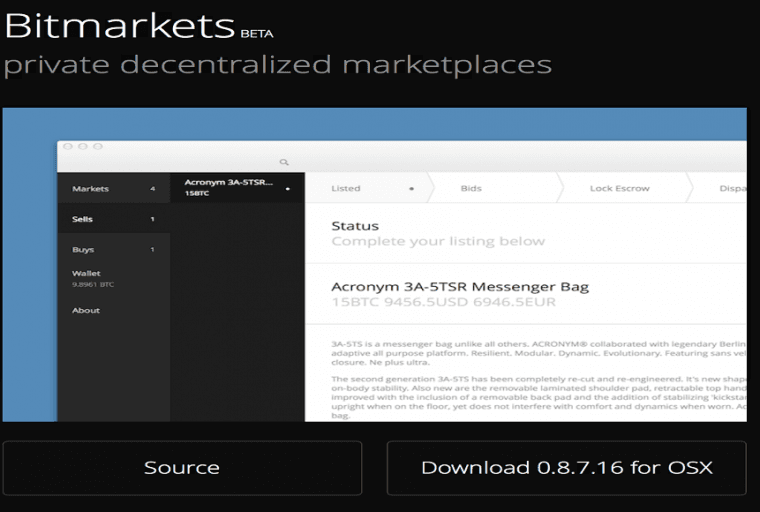Viewport: 760px width, 512px height.
Task: Click 'private decentralized marketplaces' tagline
Action: tap(278, 65)
